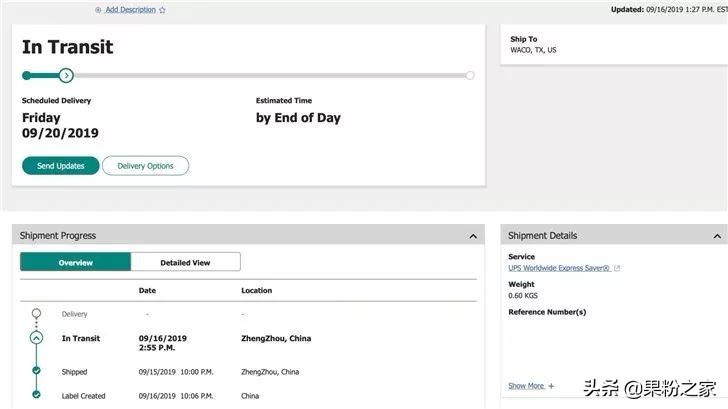Click the Friday 09/20/2019 scheduled delivery date
The width and height of the screenshot is (728, 409).
click(60, 125)
